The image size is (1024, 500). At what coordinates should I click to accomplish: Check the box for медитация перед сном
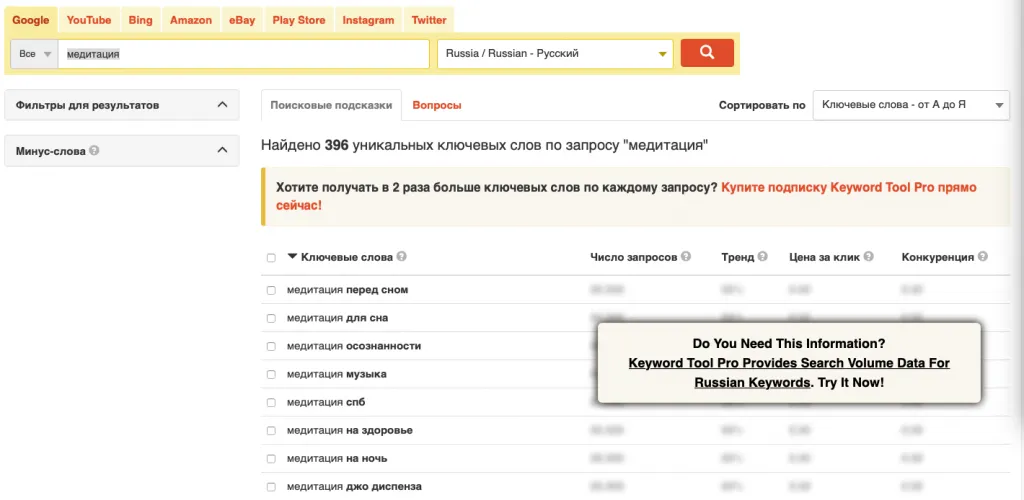(x=271, y=290)
